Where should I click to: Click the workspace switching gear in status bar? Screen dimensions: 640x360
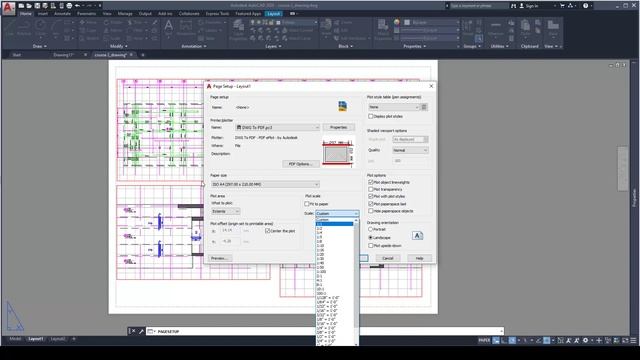tap(586, 340)
